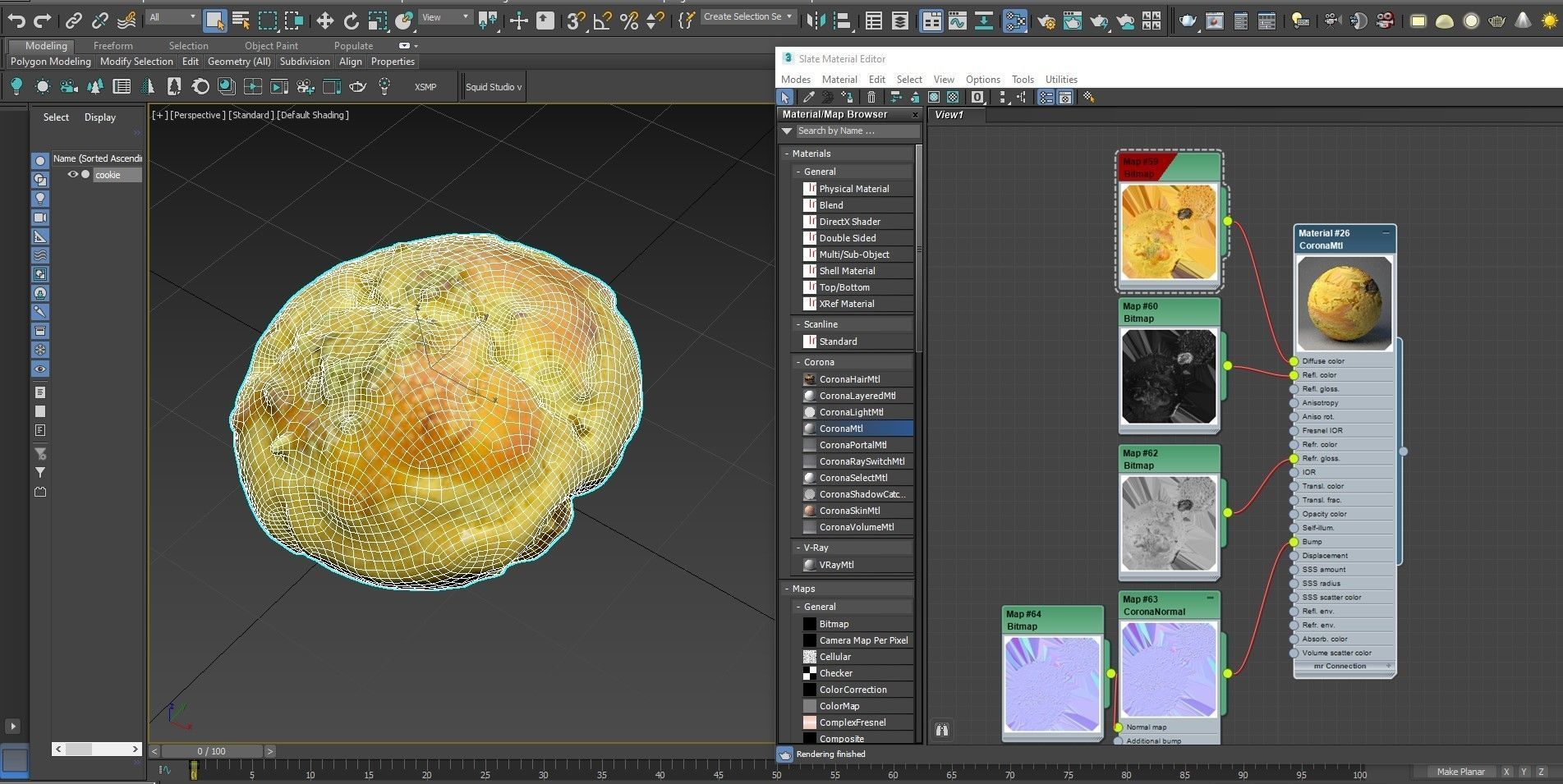Image resolution: width=1563 pixels, height=784 pixels.
Task: Collapse the Maps group in browser
Action: click(787, 589)
